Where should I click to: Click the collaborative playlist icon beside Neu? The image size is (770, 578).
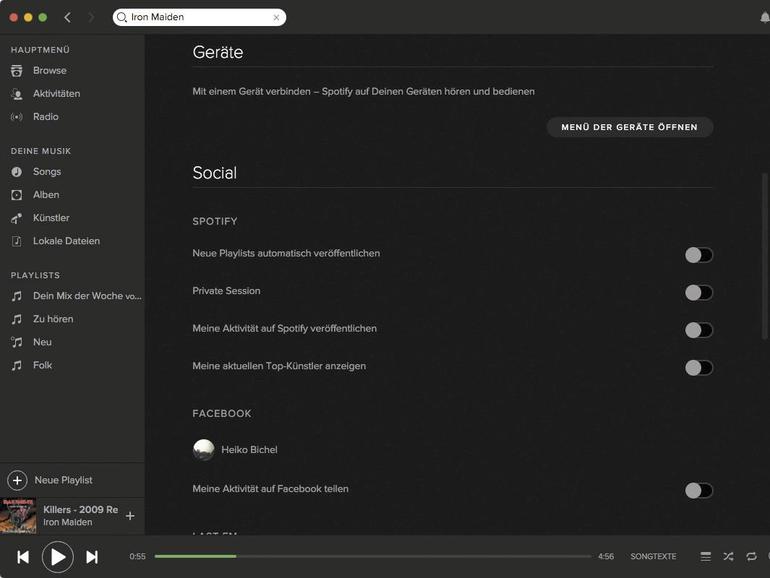point(17,342)
